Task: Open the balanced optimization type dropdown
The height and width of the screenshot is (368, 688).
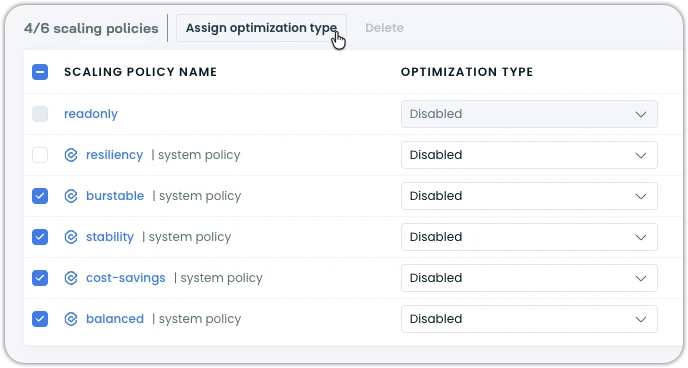Action: click(x=529, y=319)
